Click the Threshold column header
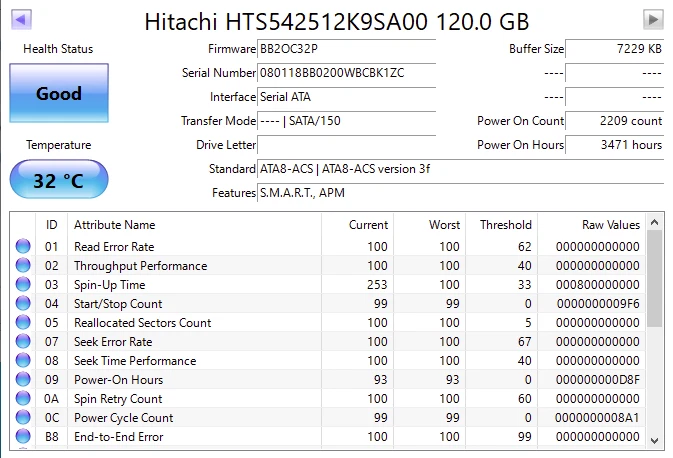The width and height of the screenshot is (673, 458). pos(501,224)
